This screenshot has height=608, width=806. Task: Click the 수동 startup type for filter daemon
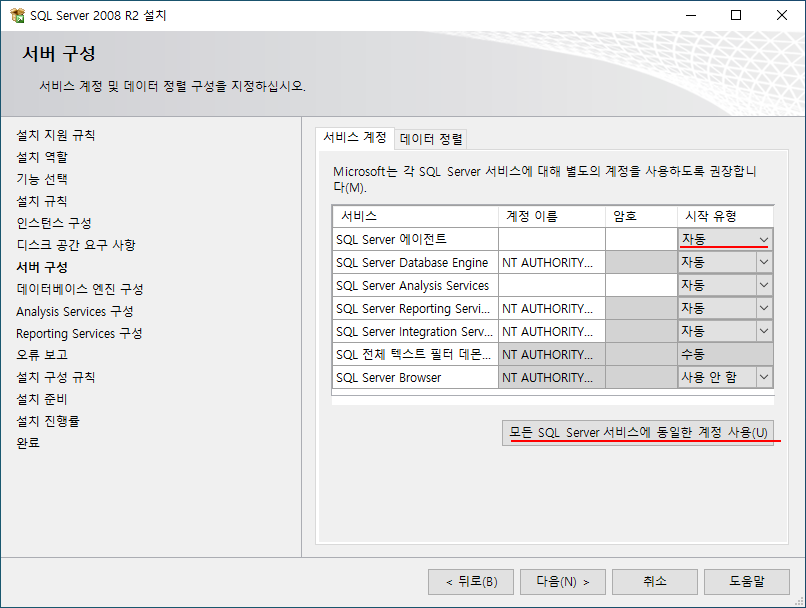coord(725,355)
